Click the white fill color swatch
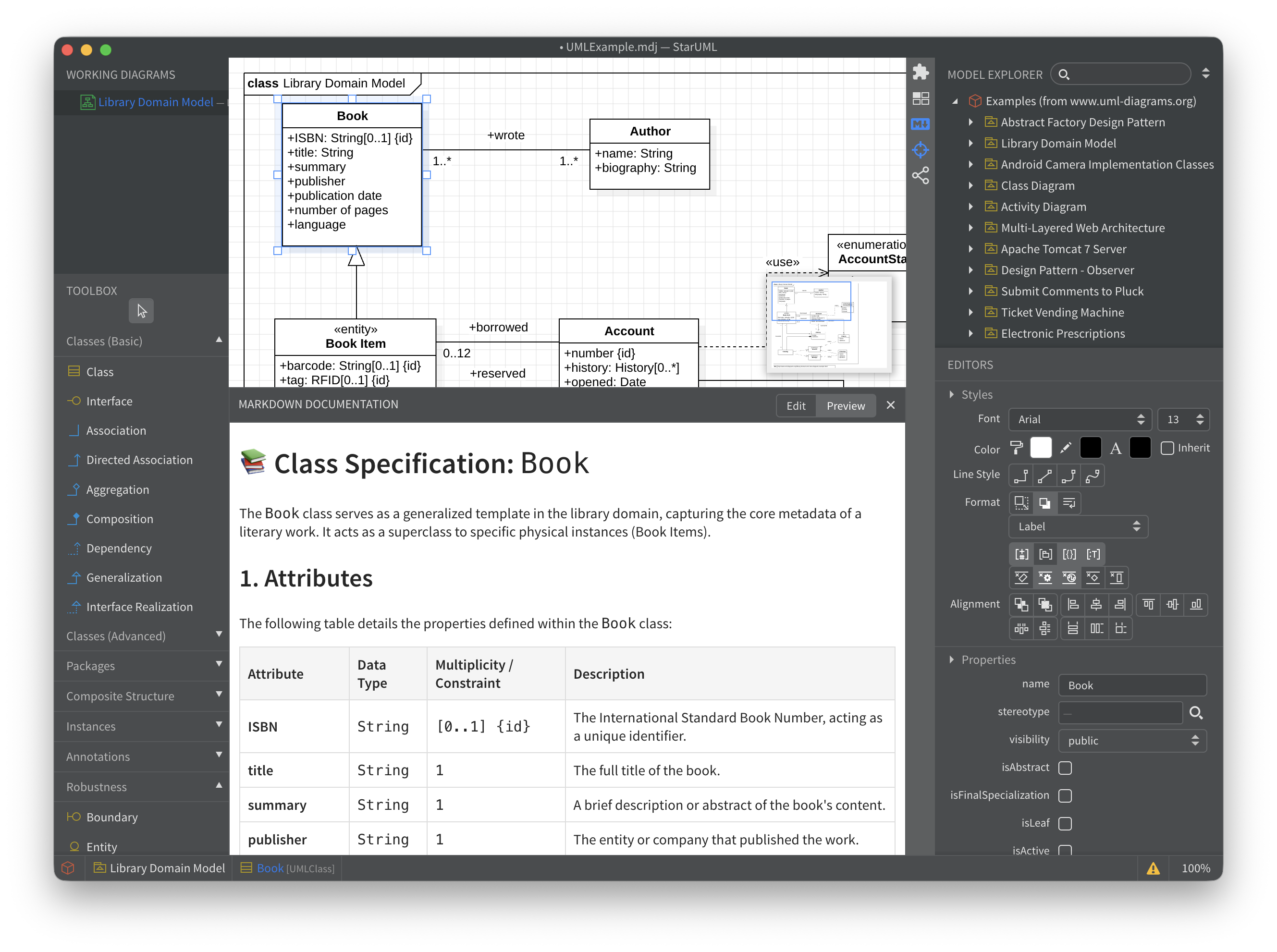This screenshot has width=1277, height=952. (x=1041, y=448)
